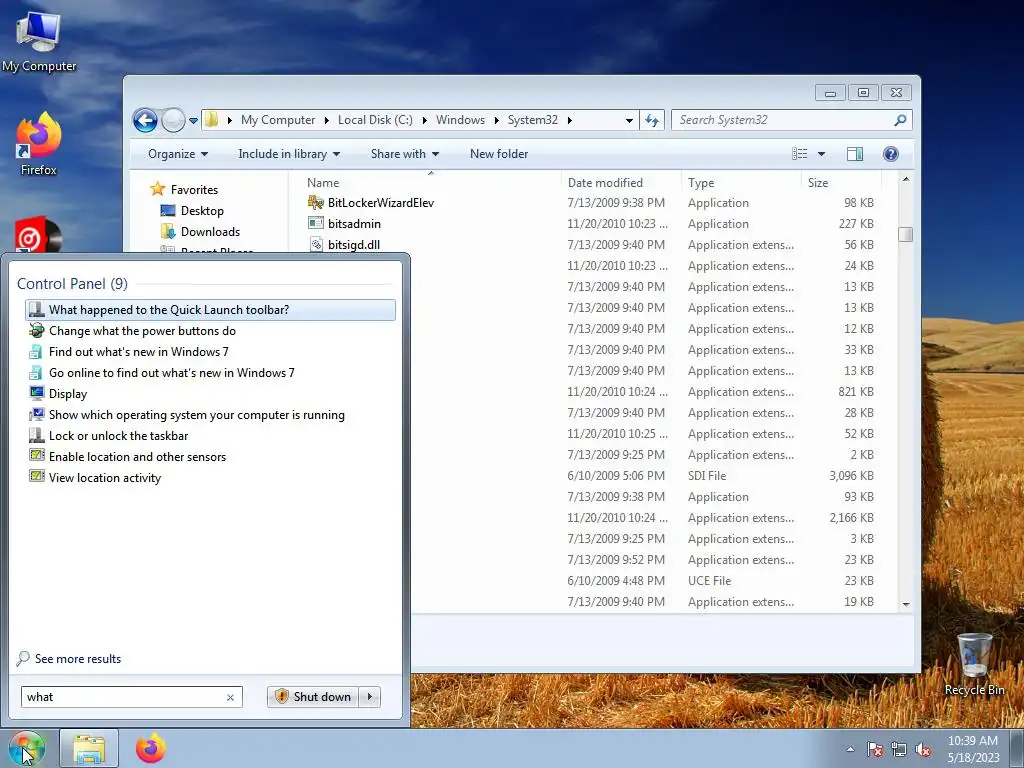Expand arrow after Local Disk (C:) breadcrumb
Screen dimensions: 1024x768
tap(424, 120)
